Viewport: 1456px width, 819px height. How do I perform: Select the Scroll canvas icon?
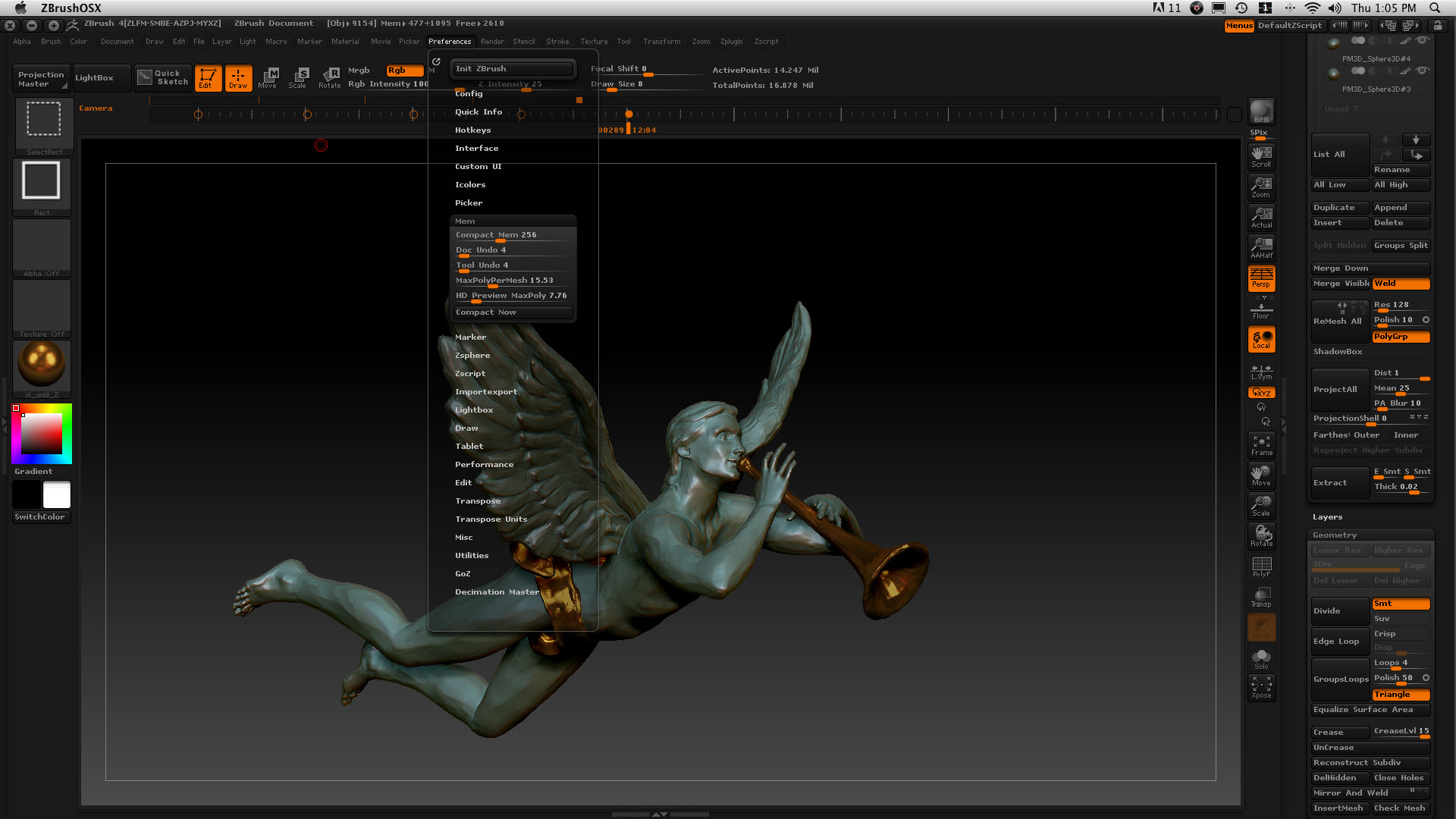1261,156
